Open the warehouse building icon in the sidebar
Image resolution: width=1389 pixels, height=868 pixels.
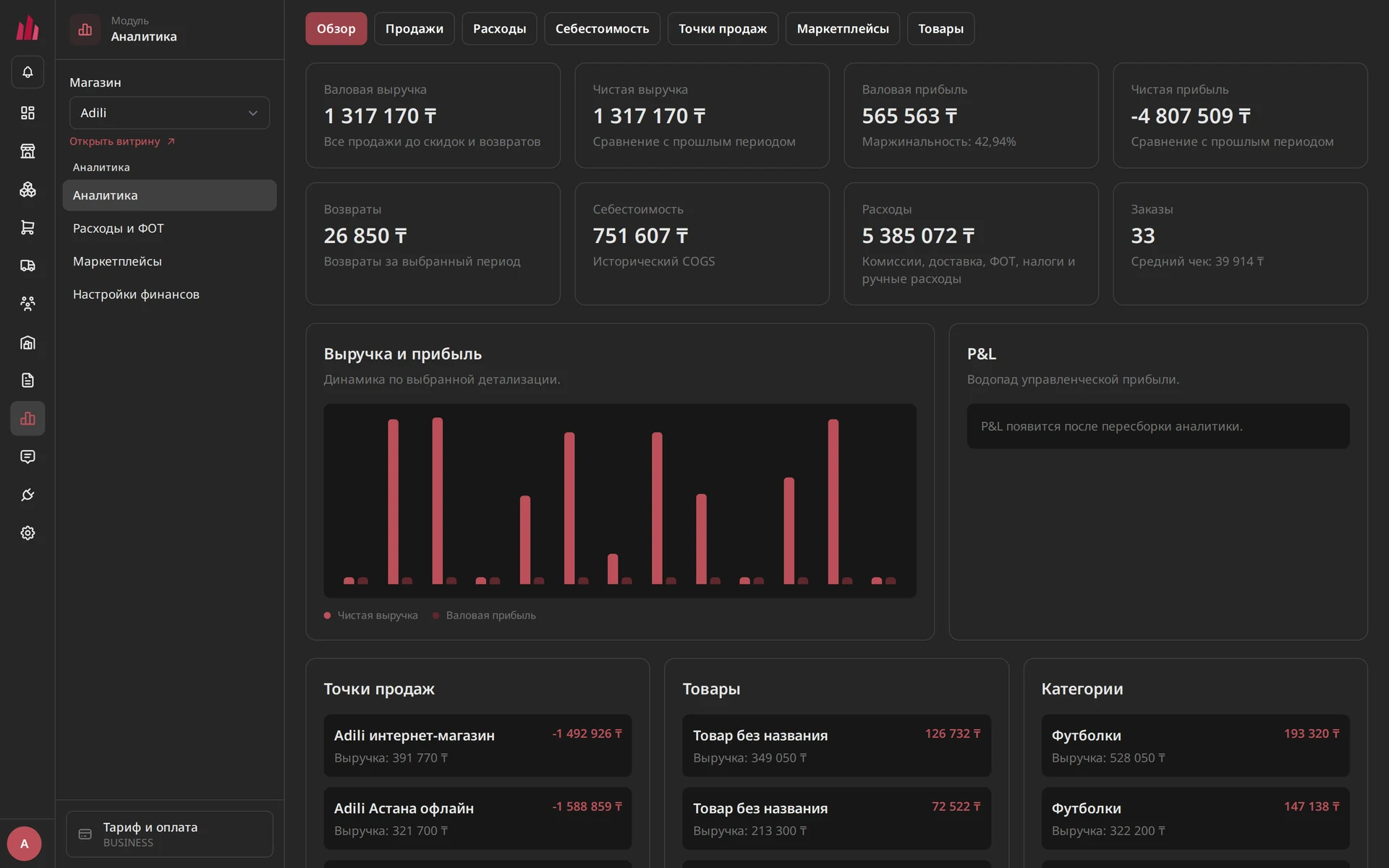point(27,343)
